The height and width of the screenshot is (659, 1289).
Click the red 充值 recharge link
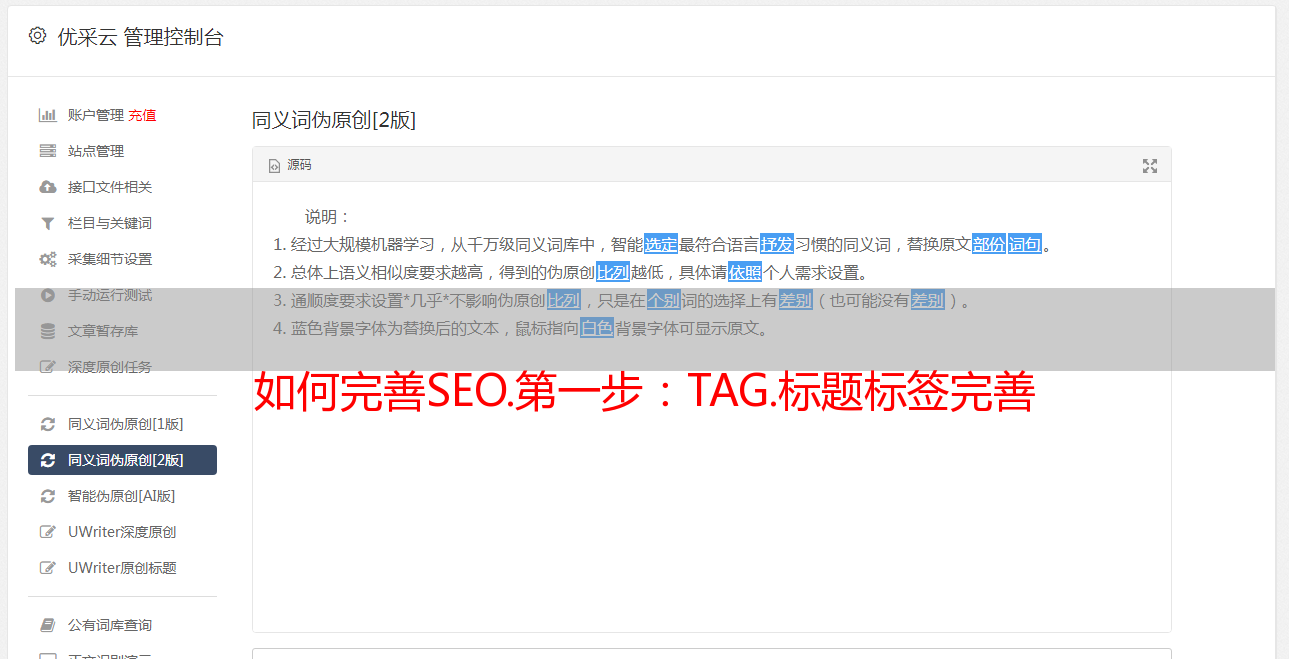(x=142, y=115)
